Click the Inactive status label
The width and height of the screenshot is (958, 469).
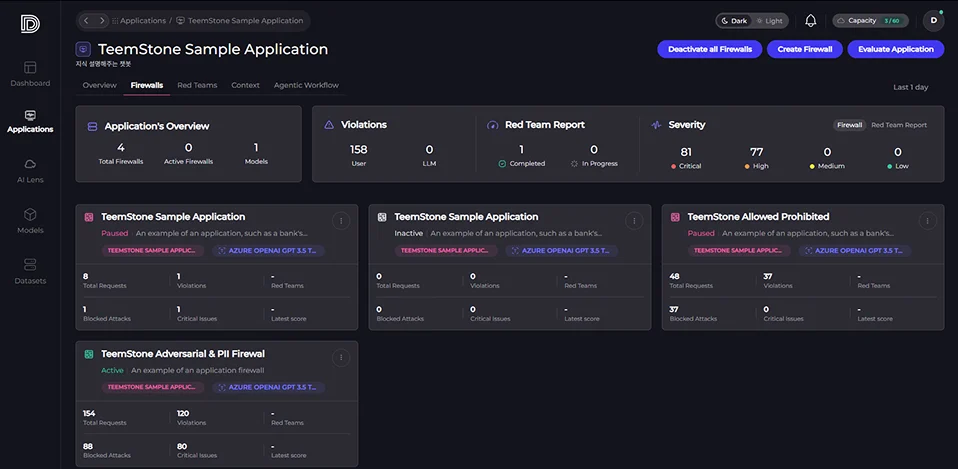409,233
